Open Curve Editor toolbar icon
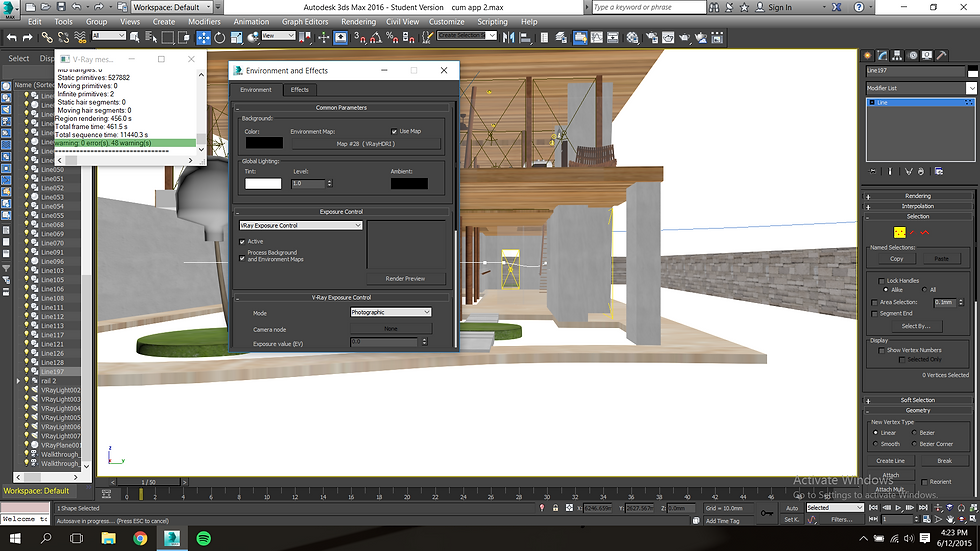 click(596, 37)
